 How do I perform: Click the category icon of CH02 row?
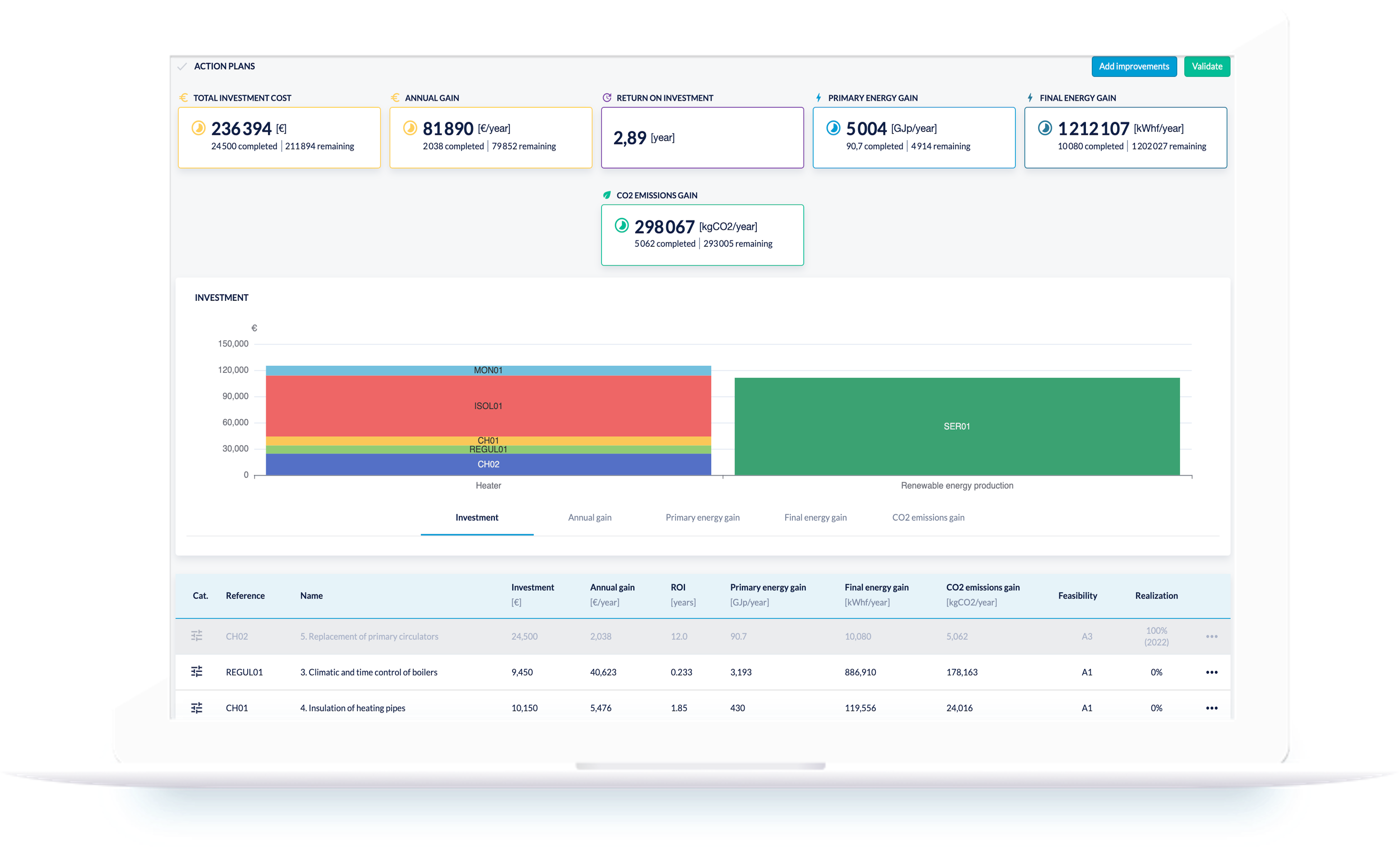tap(196, 636)
